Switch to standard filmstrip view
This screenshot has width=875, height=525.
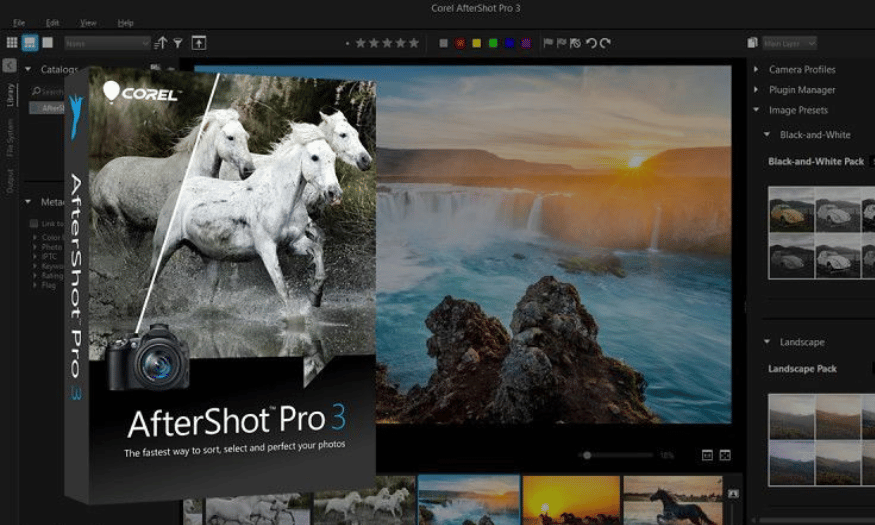(30, 43)
